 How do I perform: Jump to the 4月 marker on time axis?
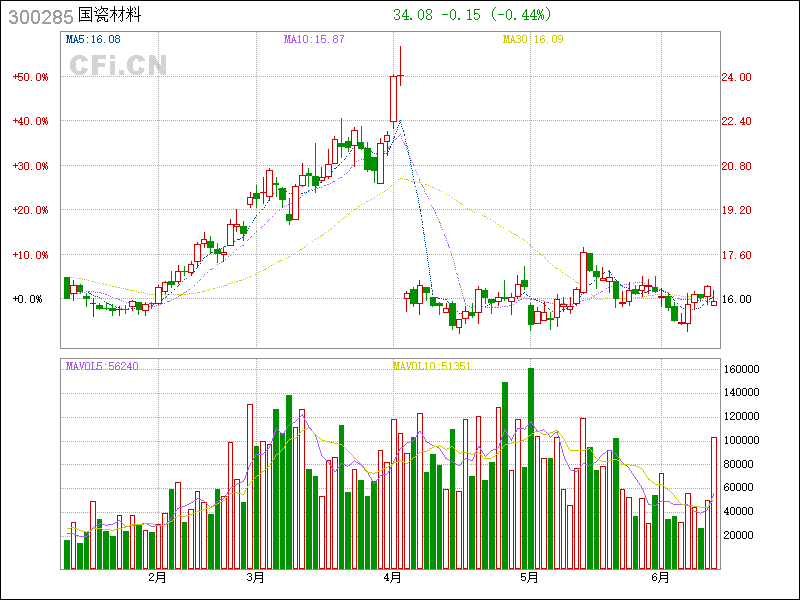(x=393, y=578)
